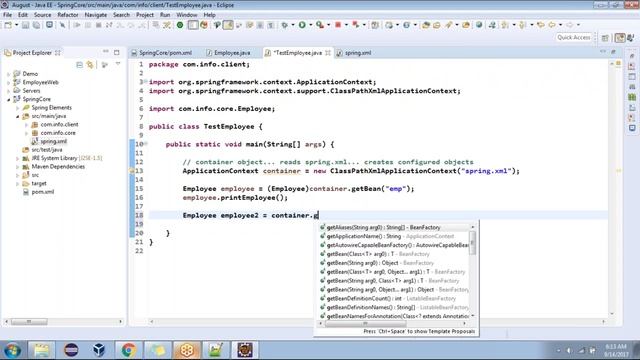
Task: Select getAliases(String arg0) proposal
Action: 395,227
